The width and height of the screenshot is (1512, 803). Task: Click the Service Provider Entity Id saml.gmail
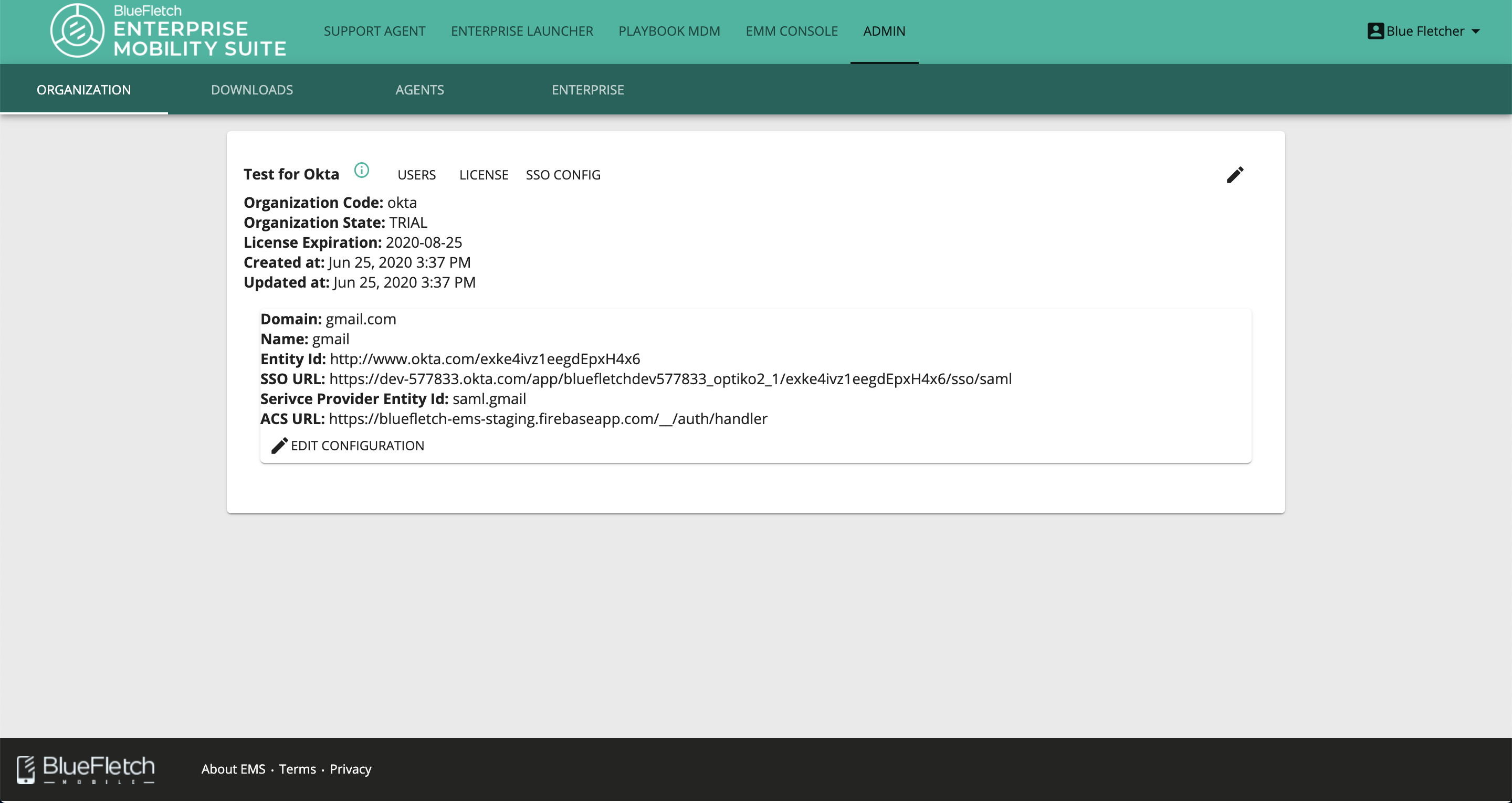pyautogui.click(x=489, y=399)
